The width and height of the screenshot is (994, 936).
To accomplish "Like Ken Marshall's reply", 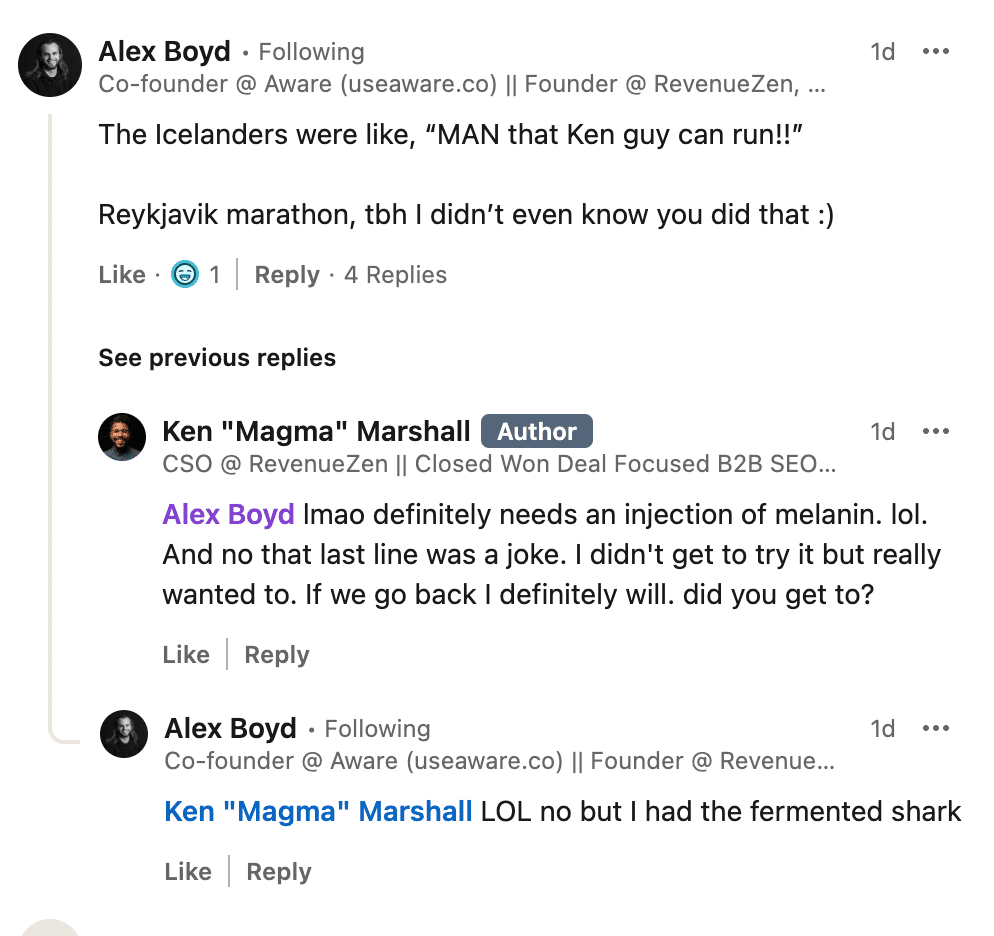I will pos(186,654).
